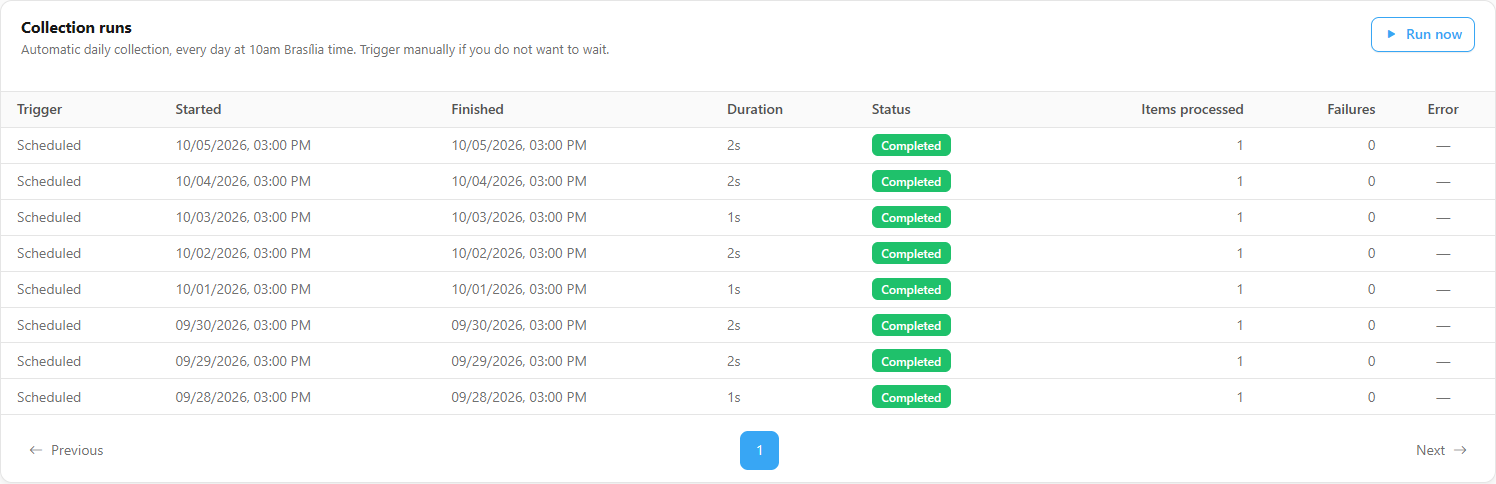Click the Trigger column header
Viewport: 1496px width, 484px height.
(39, 109)
